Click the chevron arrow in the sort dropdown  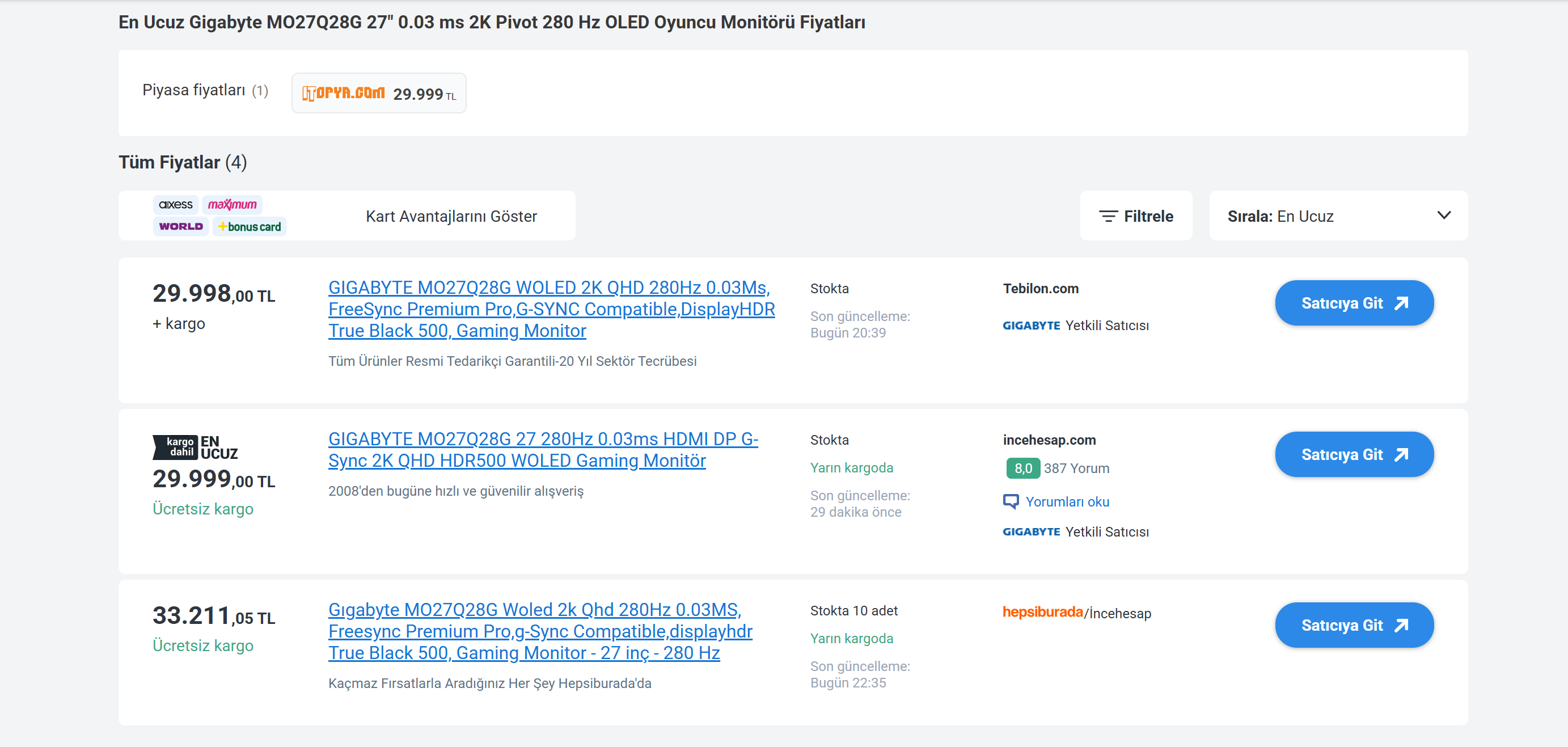pos(1443,216)
